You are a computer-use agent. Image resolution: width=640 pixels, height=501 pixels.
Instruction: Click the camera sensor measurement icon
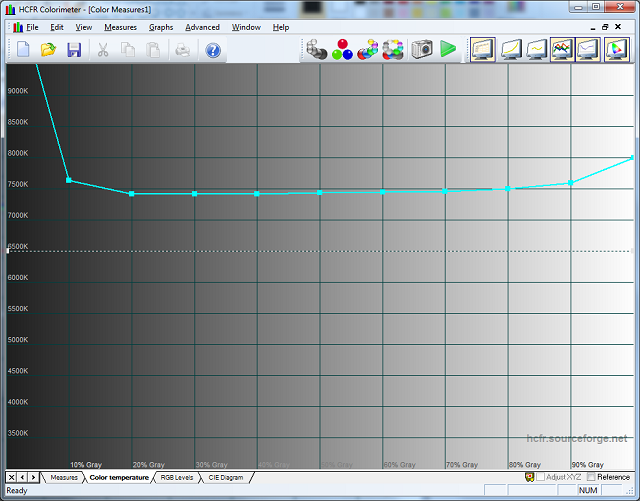pyautogui.click(x=422, y=49)
